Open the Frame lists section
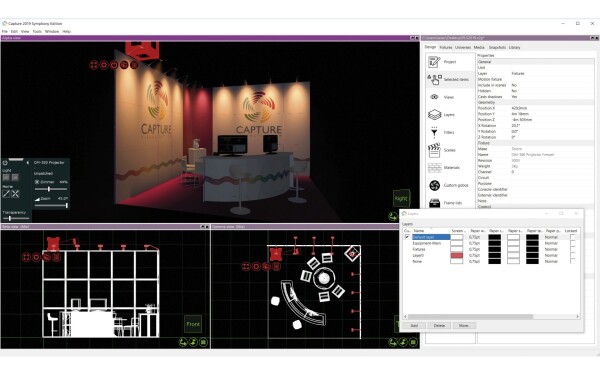The height and width of the screenshot is (375, 600). [x=450, y=203]
